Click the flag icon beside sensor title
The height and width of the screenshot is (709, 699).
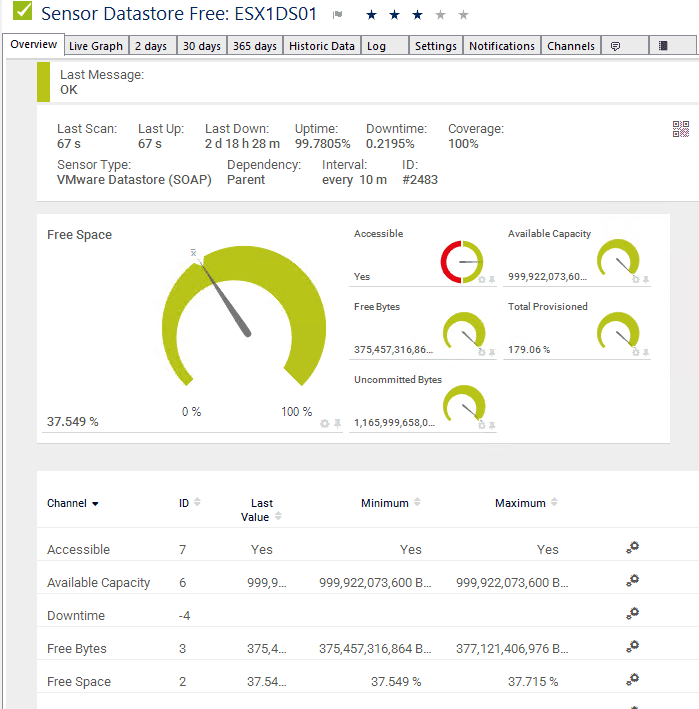click(x=338, y=15)
